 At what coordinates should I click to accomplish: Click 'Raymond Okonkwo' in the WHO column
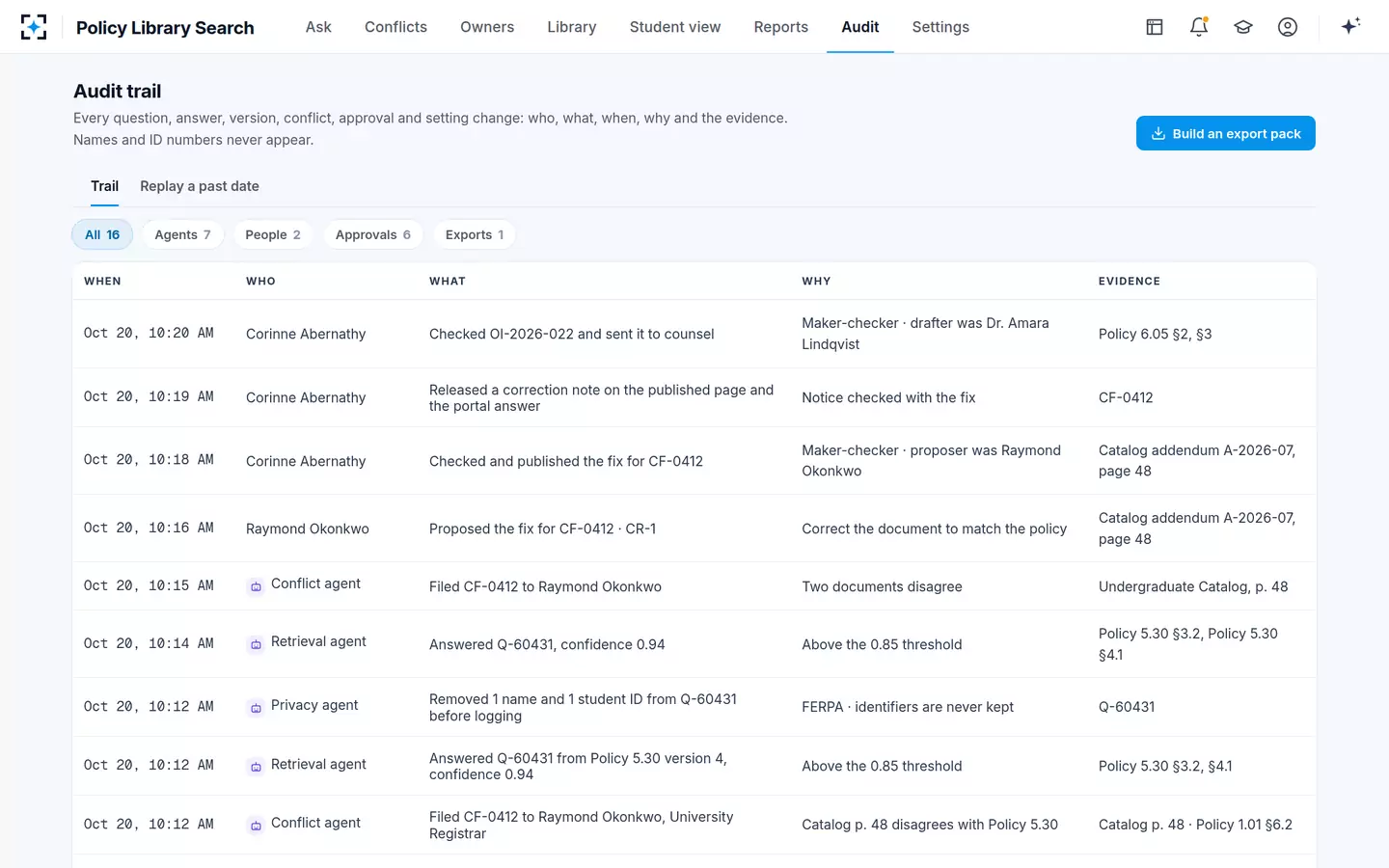308,529
